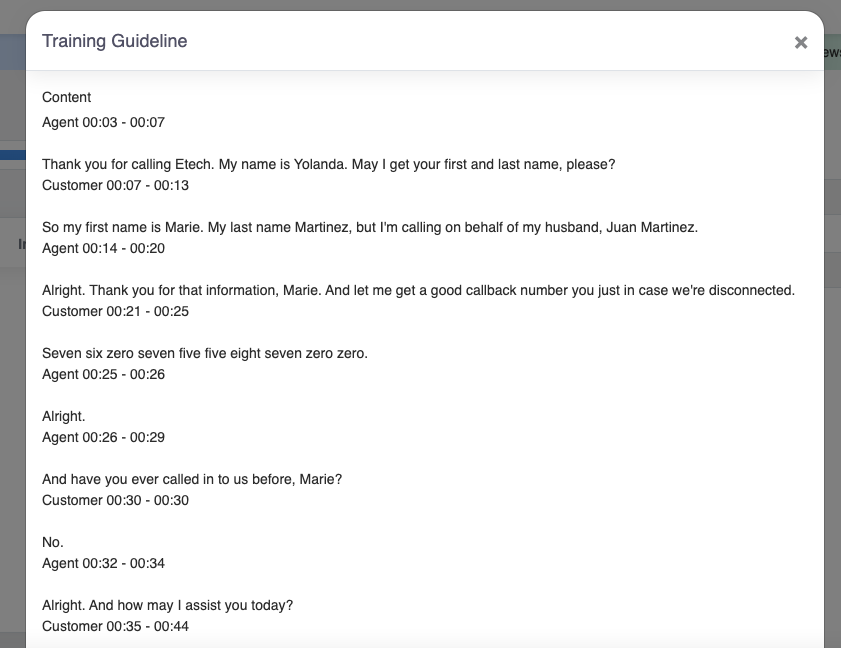The image size is (841, 648).
Task: Select the Customer 00:30 - 00:30 timestamp
Action: click(x=115, y=500)
